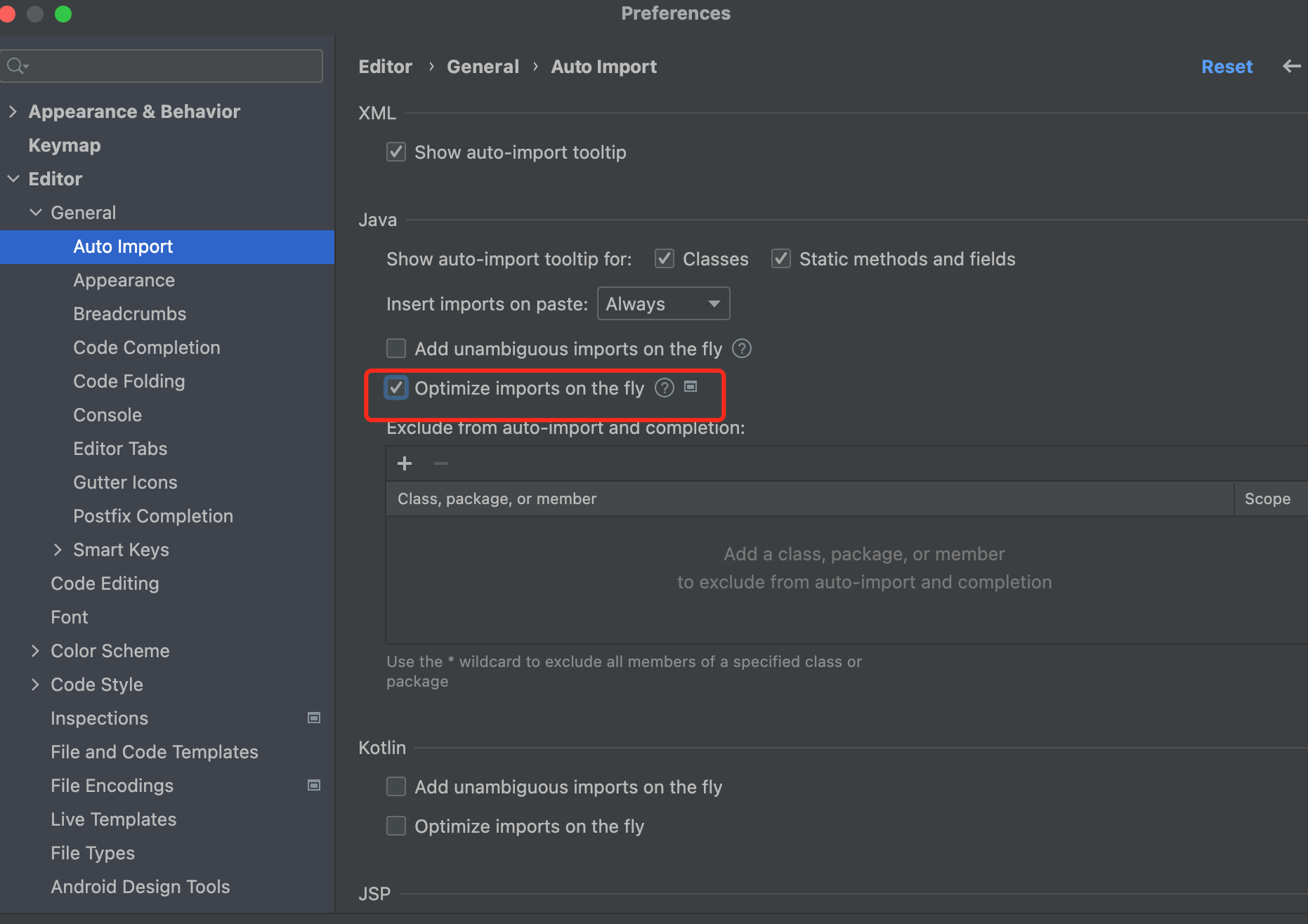This screenshot has height=924, width=1308.
Task: Open the Live Templates settings page
Action: click(113, 819)
